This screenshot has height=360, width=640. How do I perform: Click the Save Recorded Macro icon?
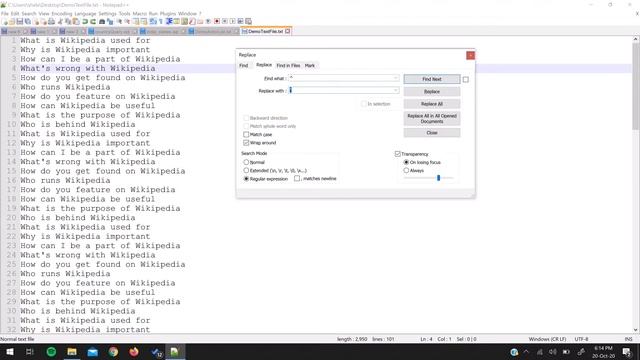tap(248, 21)
